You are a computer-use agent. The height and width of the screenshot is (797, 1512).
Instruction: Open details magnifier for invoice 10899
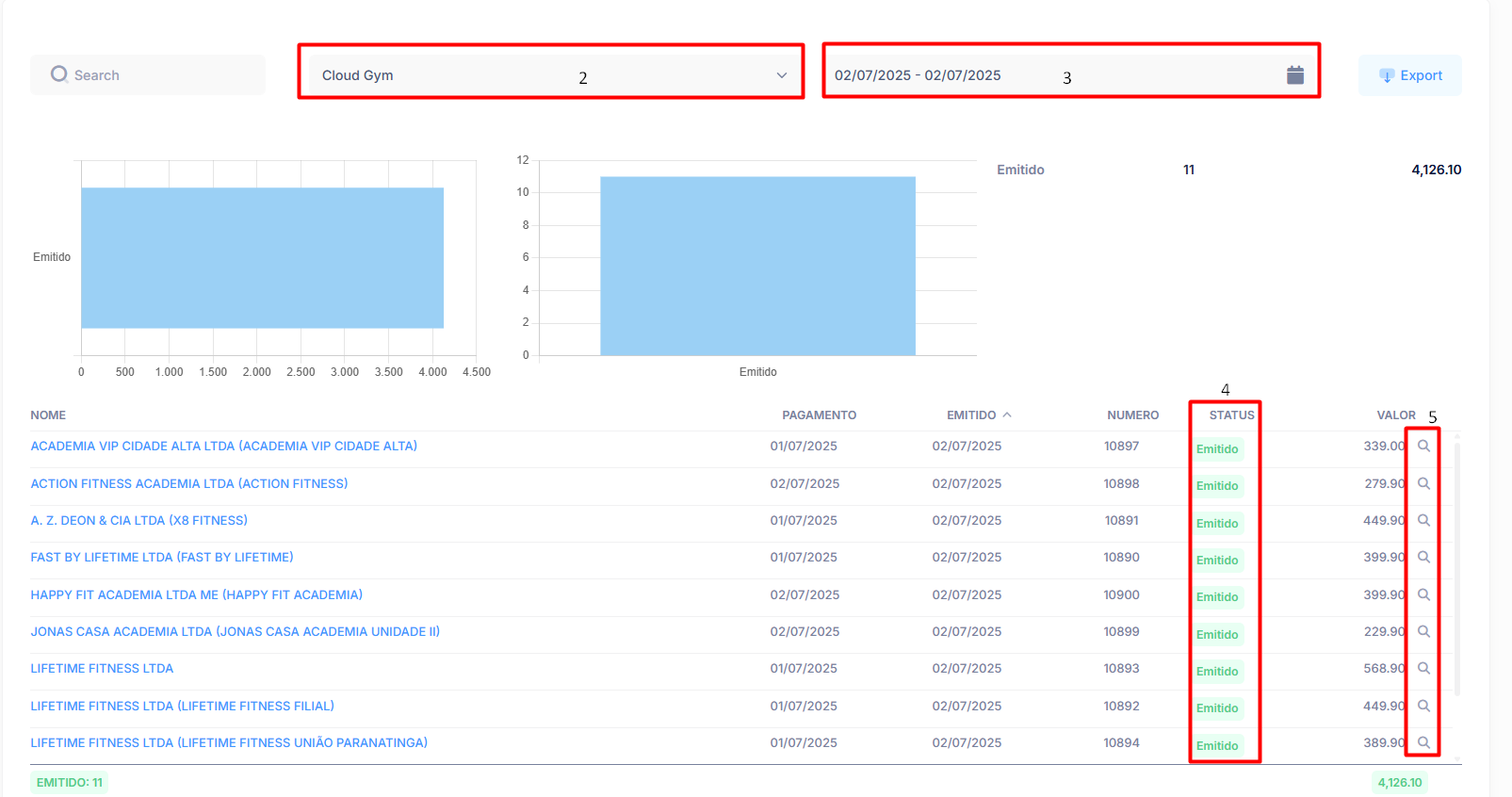[1423, 631]
